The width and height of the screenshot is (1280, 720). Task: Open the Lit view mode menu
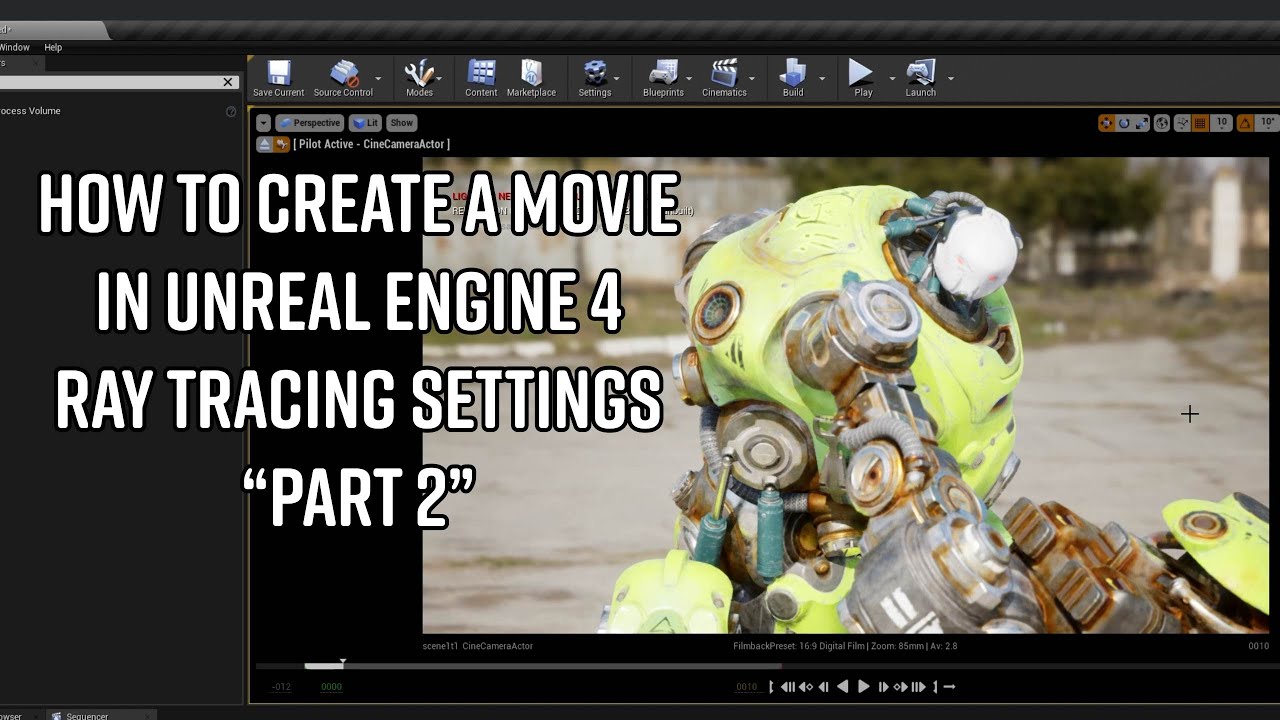[x=365, y=123]
